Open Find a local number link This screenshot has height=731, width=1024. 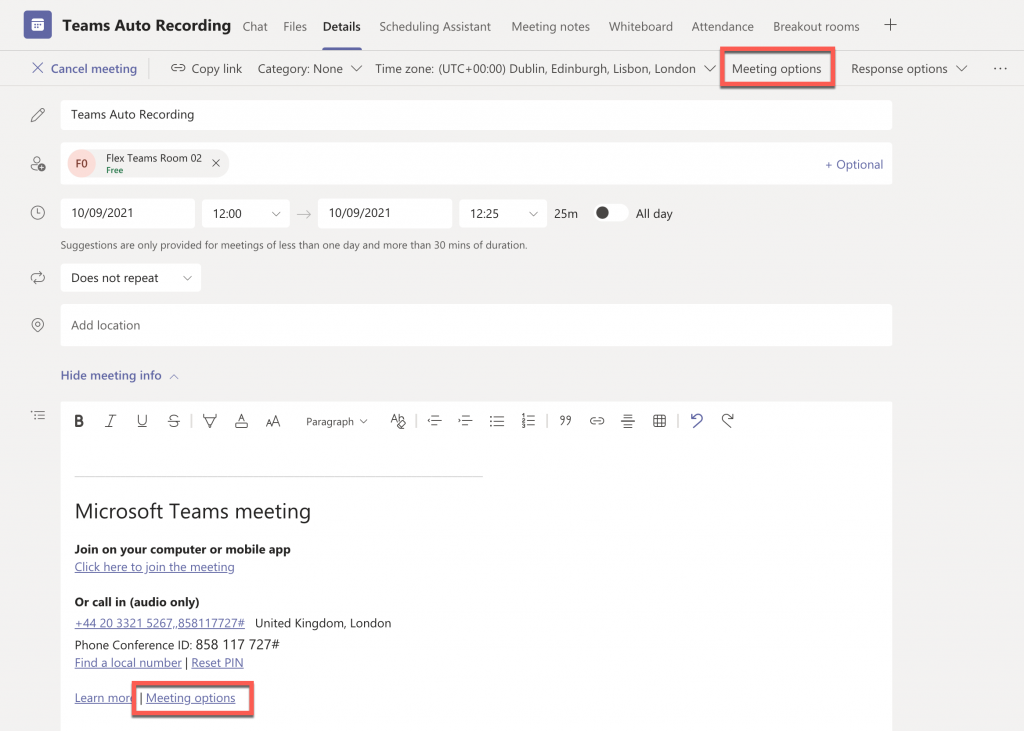(128, 663)
